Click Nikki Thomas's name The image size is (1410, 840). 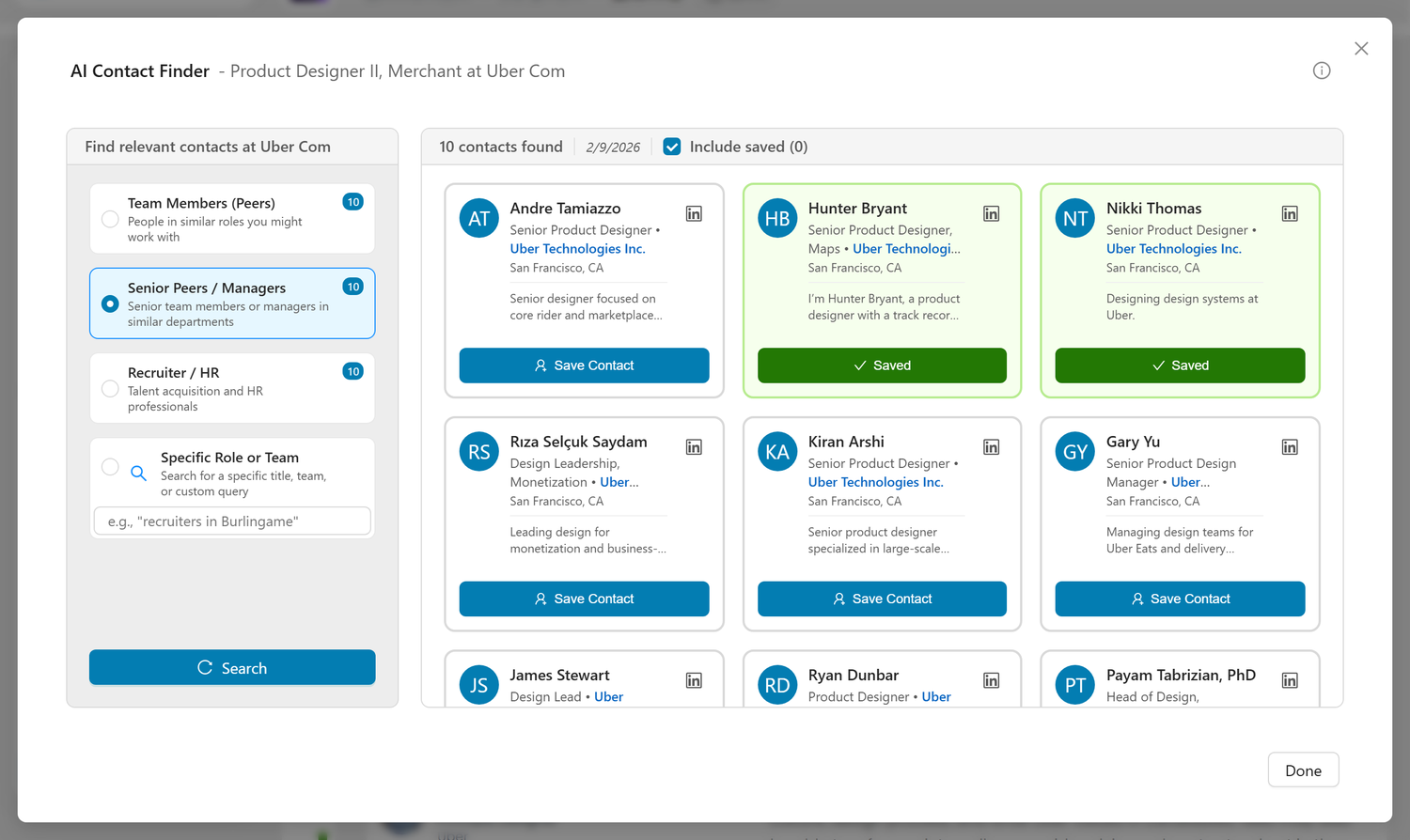click(x=1153, y=209)
